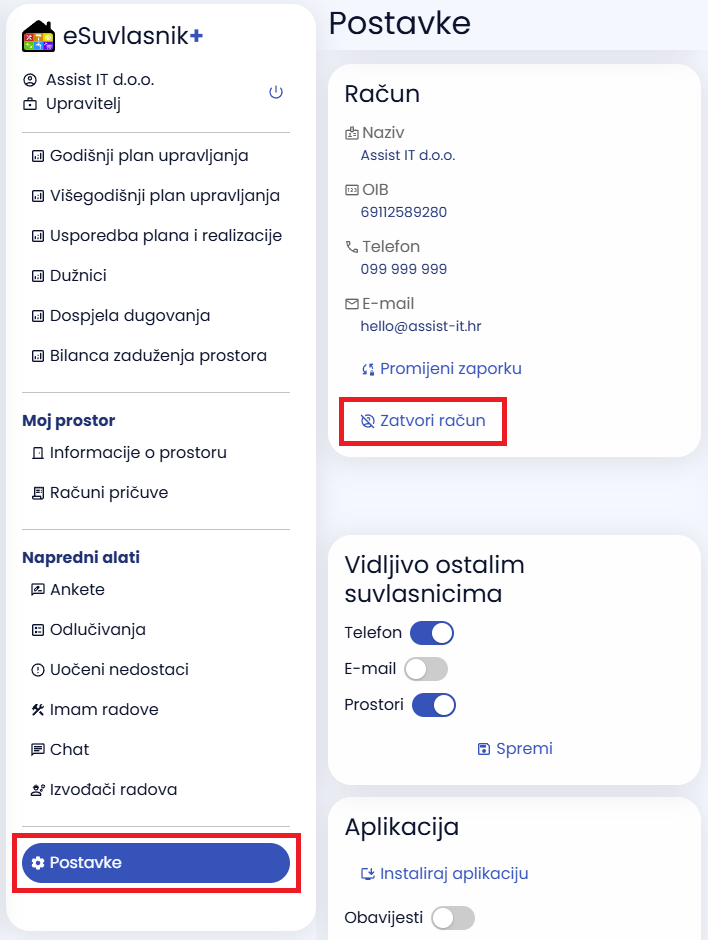
Task: Select Bilanca zaduženja prostora
Action: coord(156,356)
